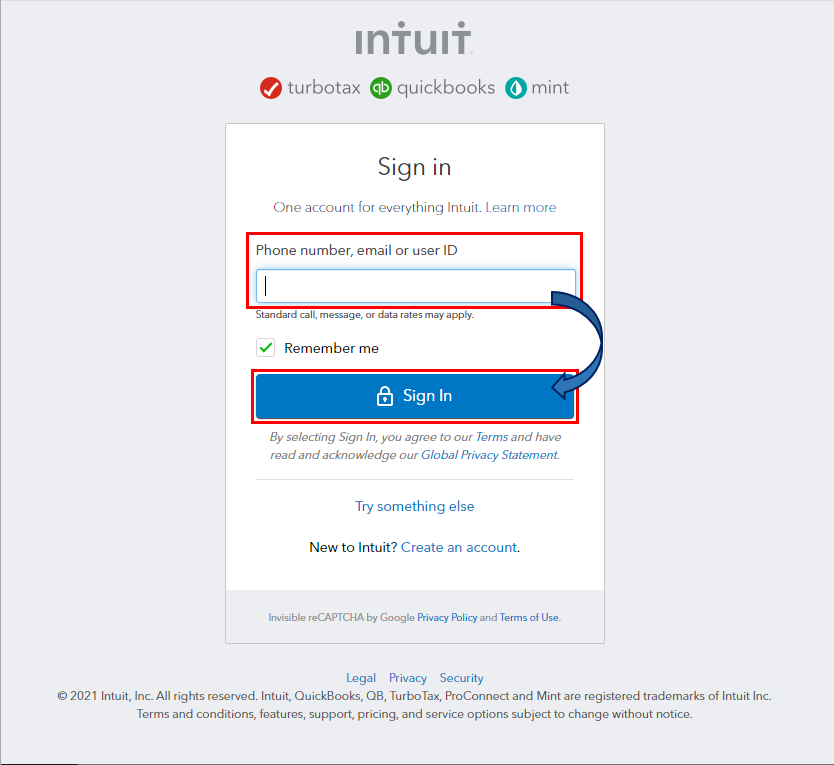Open the Security footer link

point(461,678)
